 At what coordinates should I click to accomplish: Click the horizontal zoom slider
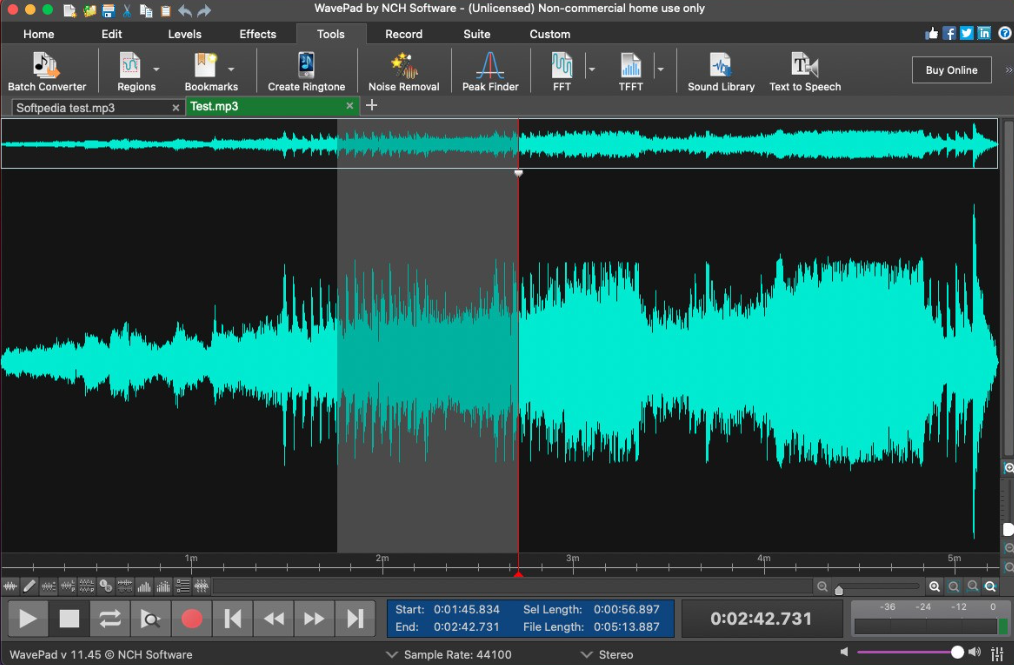878,587
